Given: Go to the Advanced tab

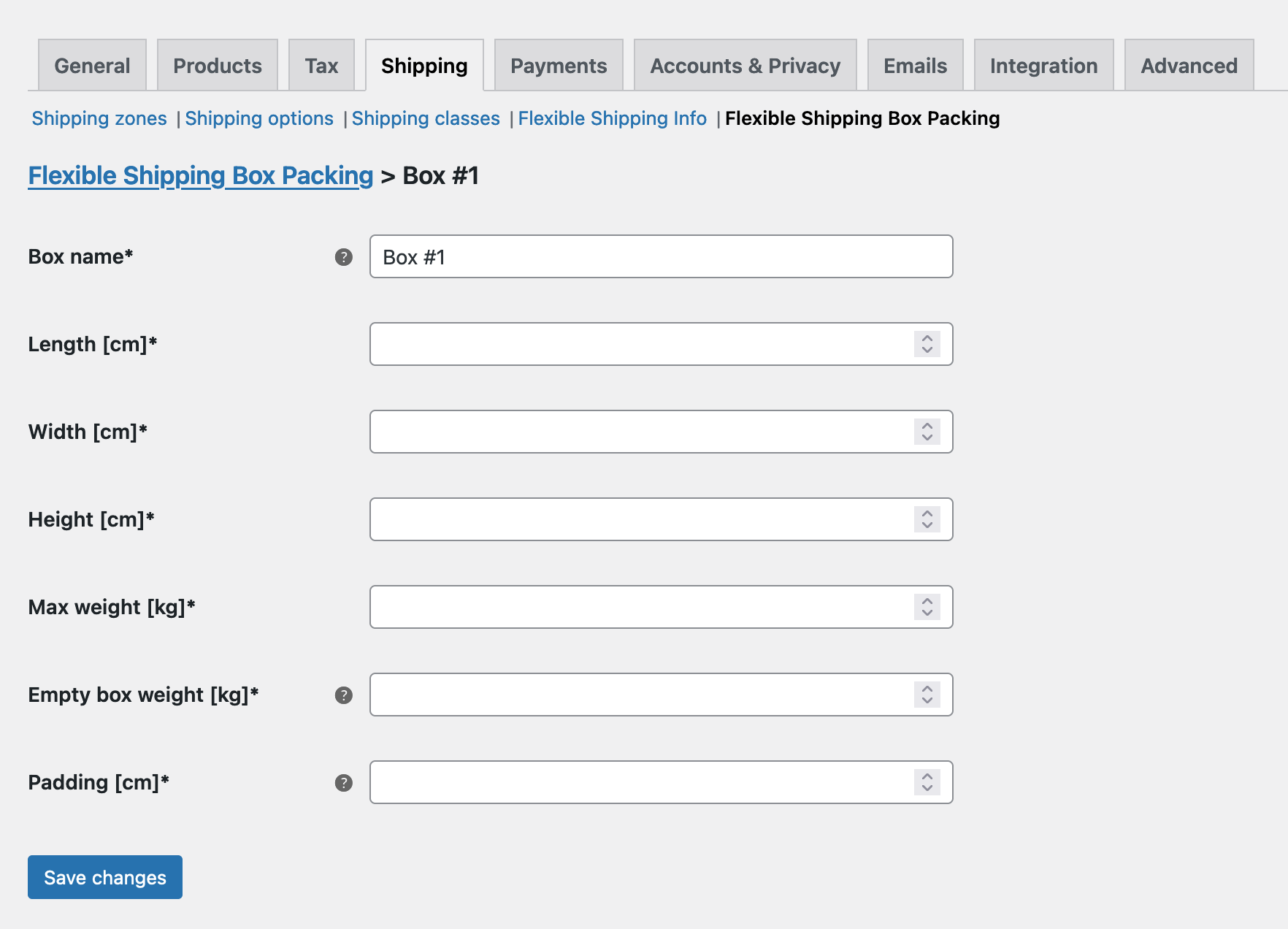Looking at the screenshot, I should point(1189,65).
